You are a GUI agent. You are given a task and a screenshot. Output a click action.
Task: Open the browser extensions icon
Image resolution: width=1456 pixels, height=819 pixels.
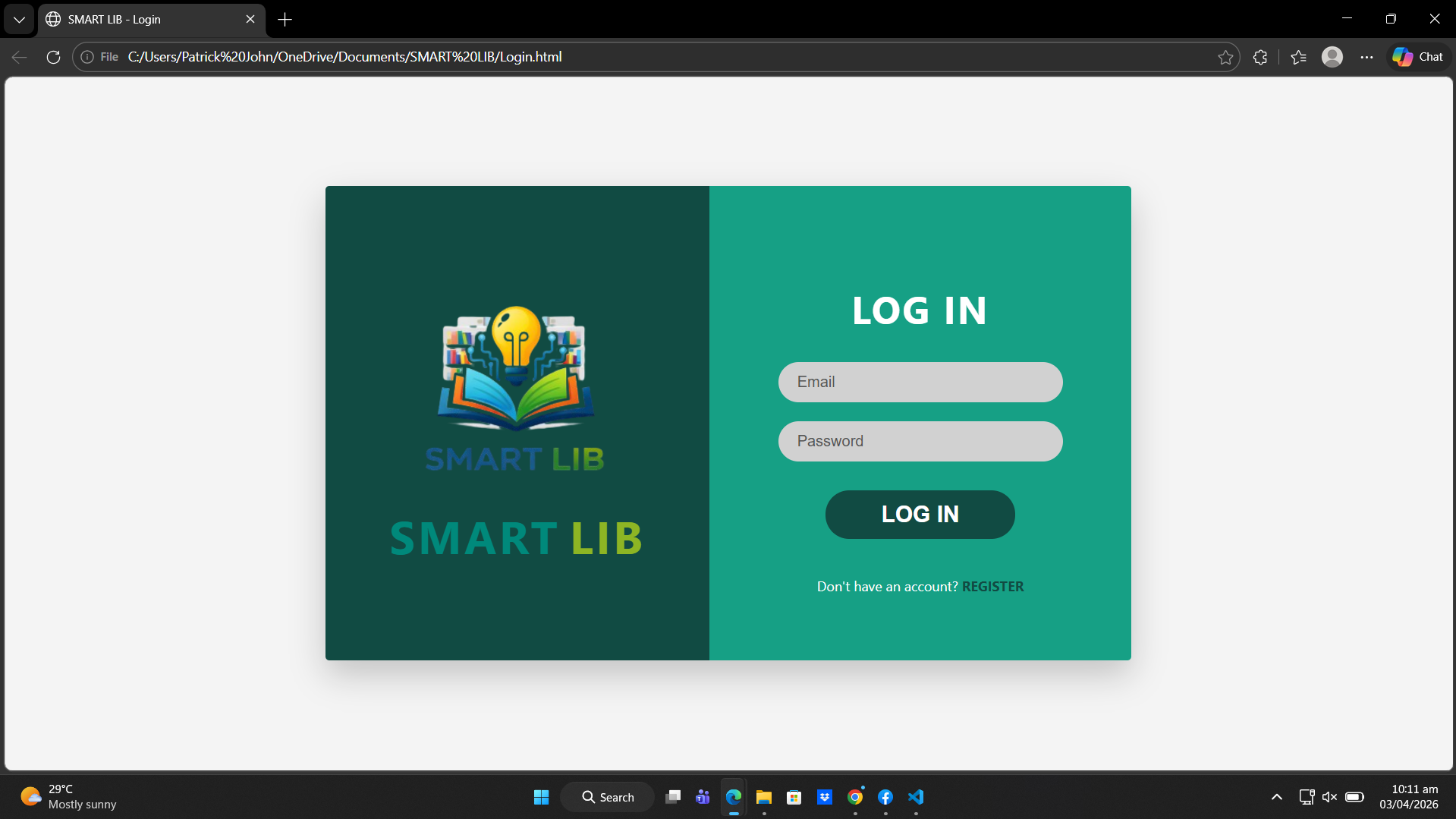[1259, 56]
